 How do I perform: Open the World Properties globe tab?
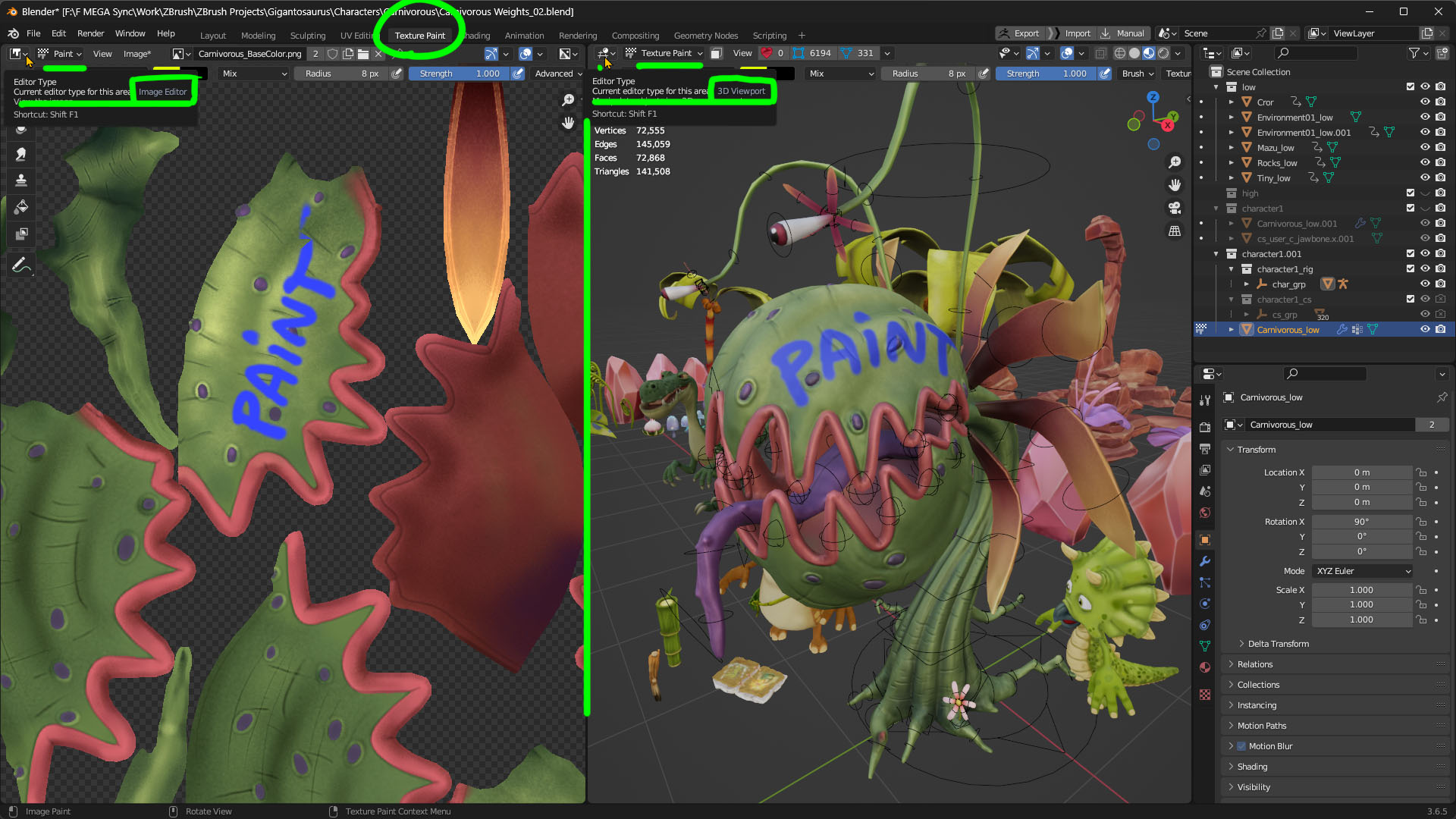(1205, 513)
